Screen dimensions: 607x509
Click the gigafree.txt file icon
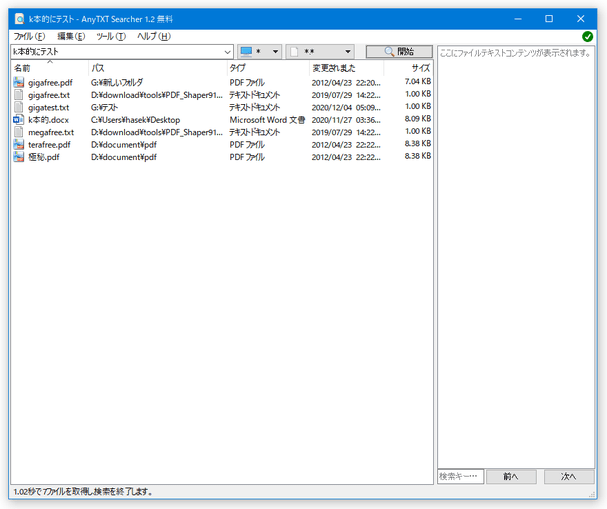point(19,94)
